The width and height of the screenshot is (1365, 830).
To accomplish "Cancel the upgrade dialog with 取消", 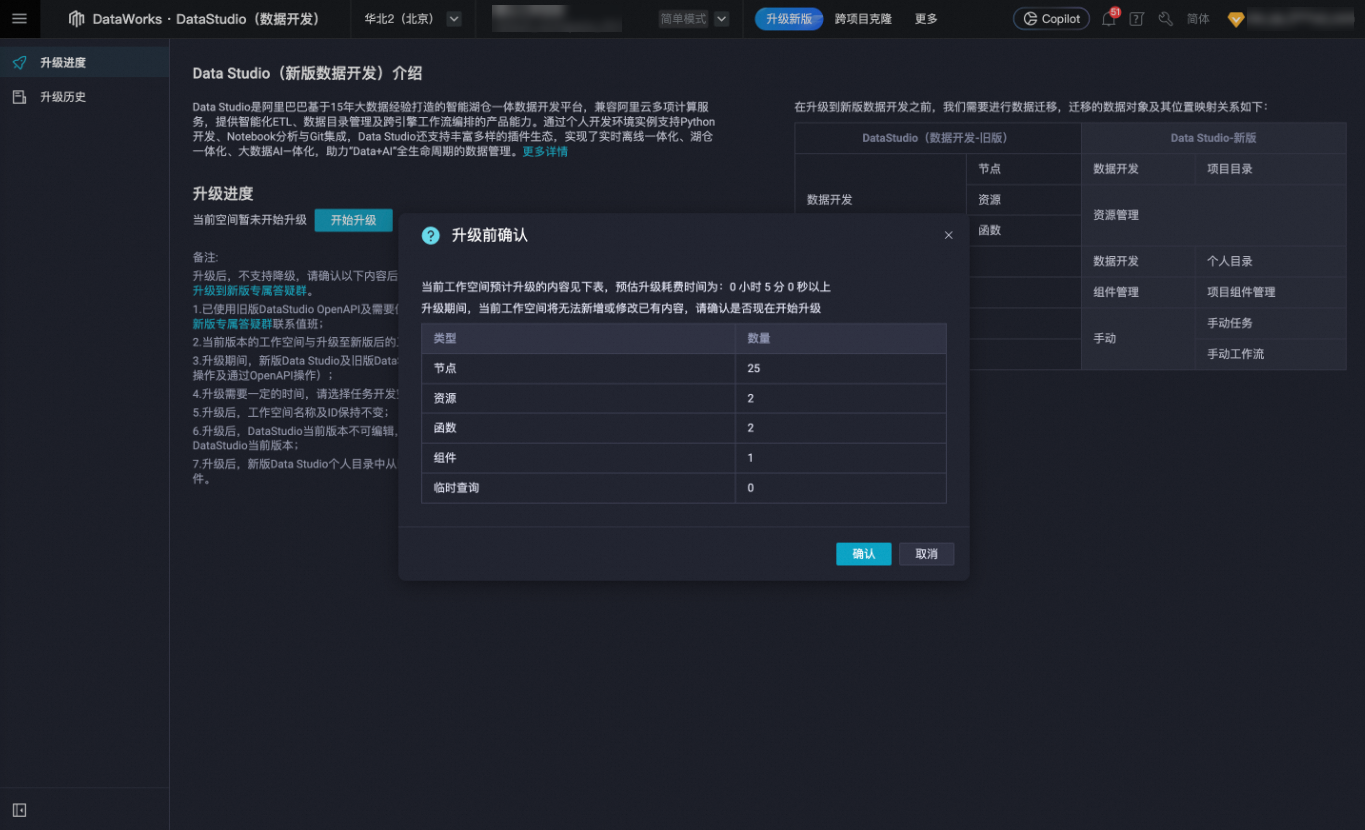I will (926, 554).
